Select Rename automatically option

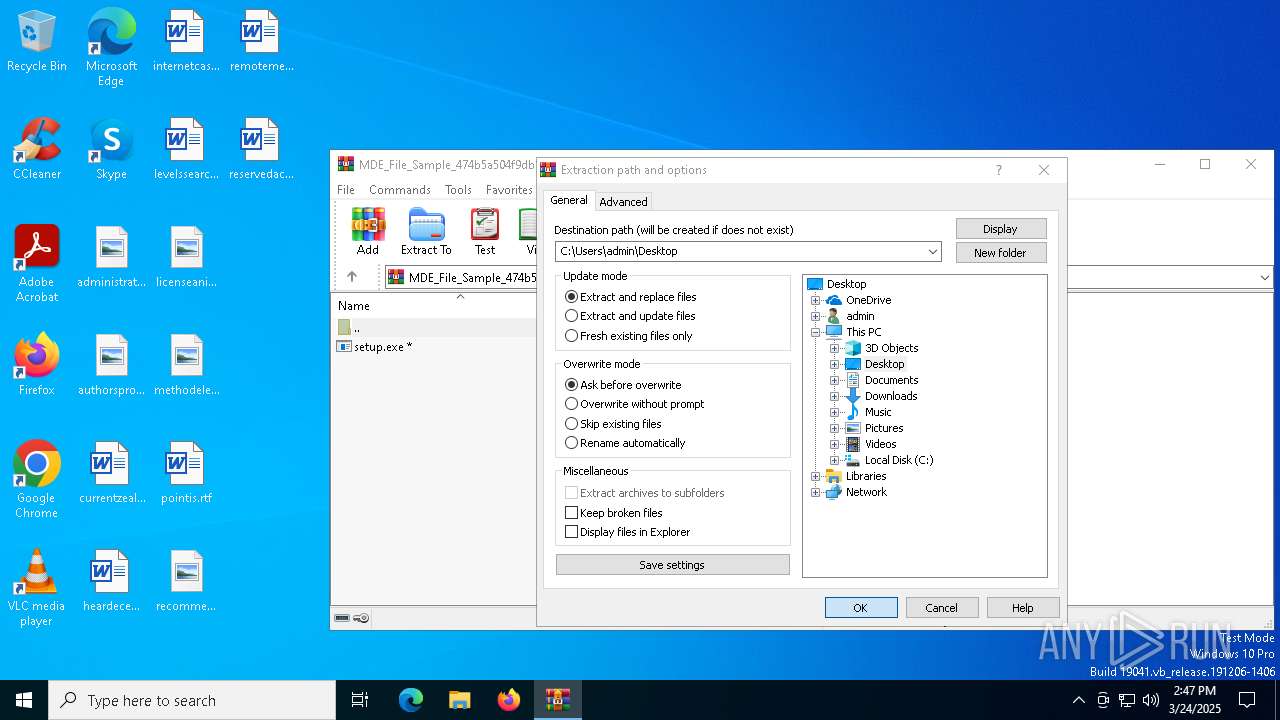pyautogui.click(x=626, y=443)
